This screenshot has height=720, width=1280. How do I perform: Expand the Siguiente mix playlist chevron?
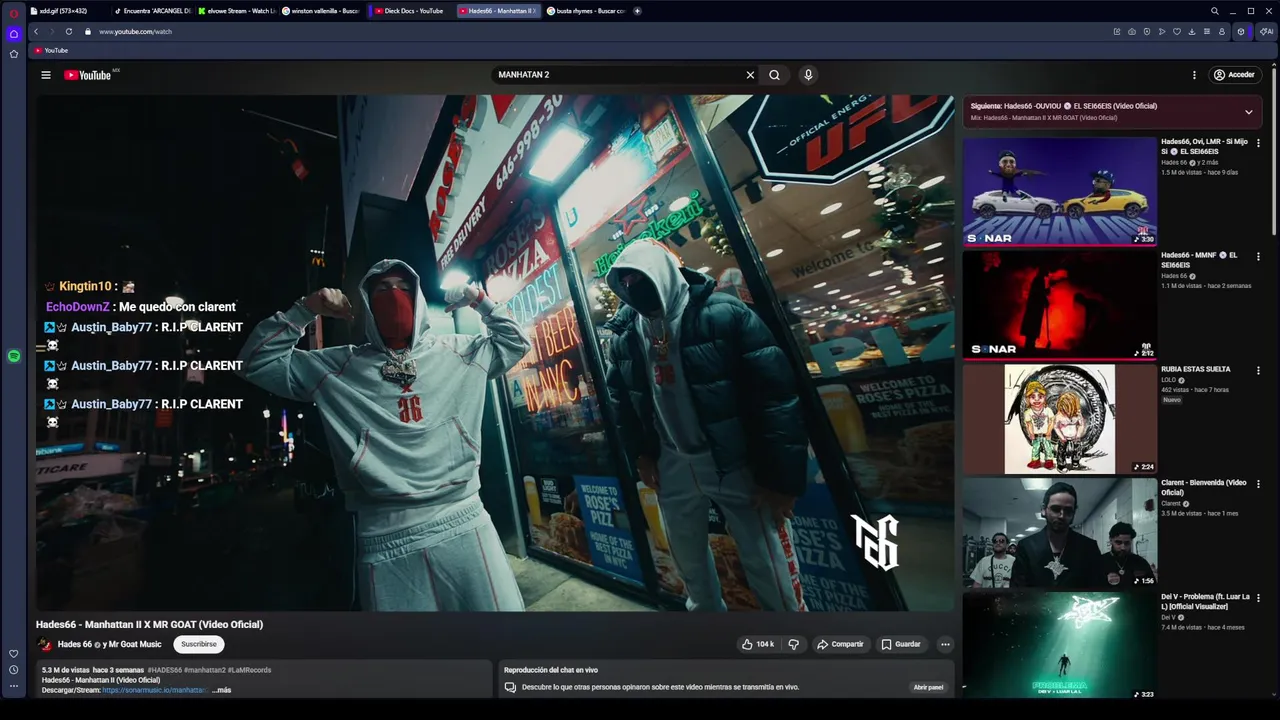click(1249, 112)
